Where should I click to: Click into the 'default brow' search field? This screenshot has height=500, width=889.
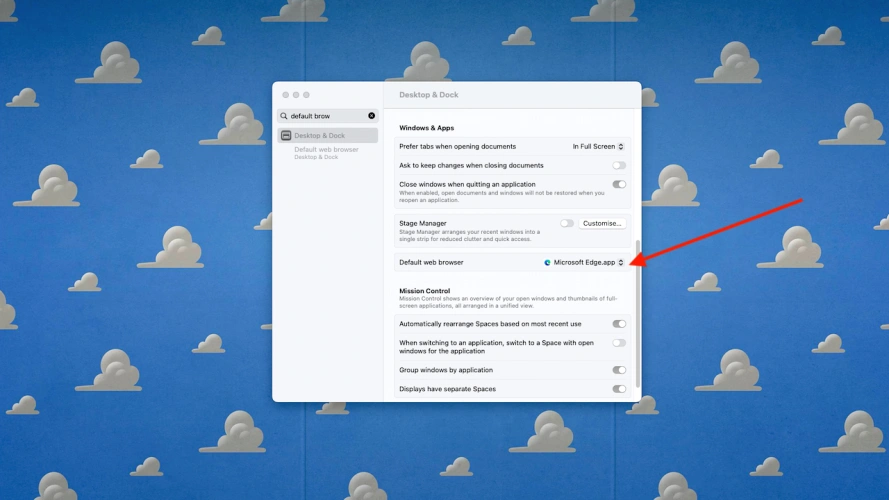(x=325, y=116)
